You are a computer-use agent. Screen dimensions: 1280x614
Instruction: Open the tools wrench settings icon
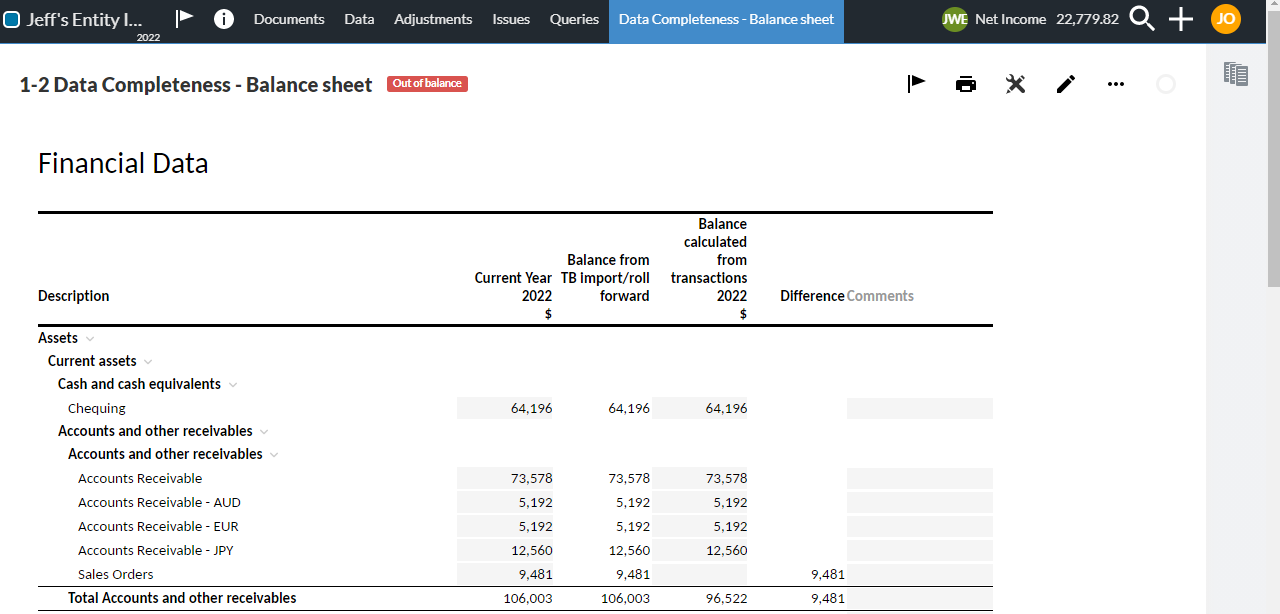[x=1015, y=84]
